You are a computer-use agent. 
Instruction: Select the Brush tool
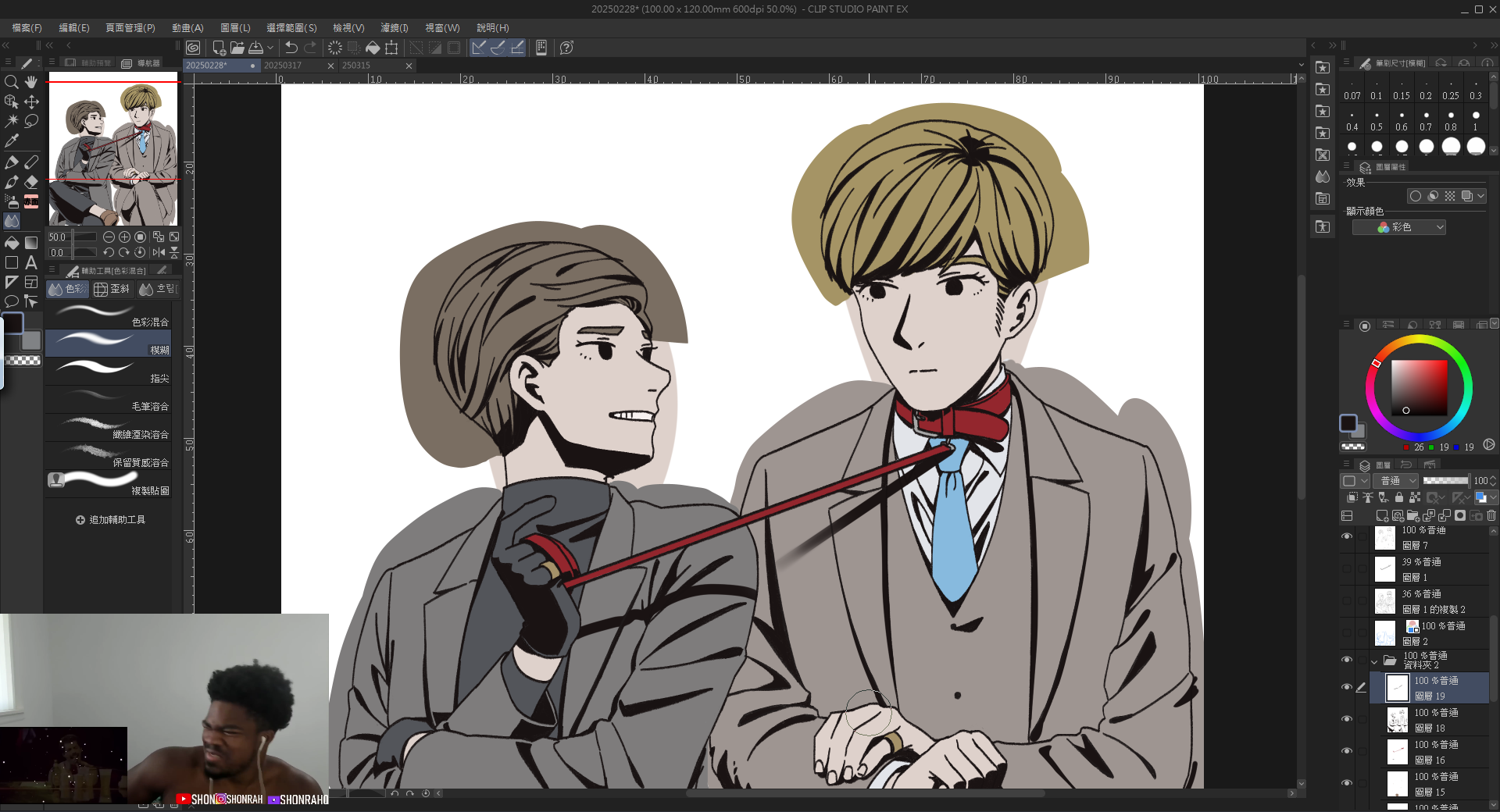click(12, 182)
